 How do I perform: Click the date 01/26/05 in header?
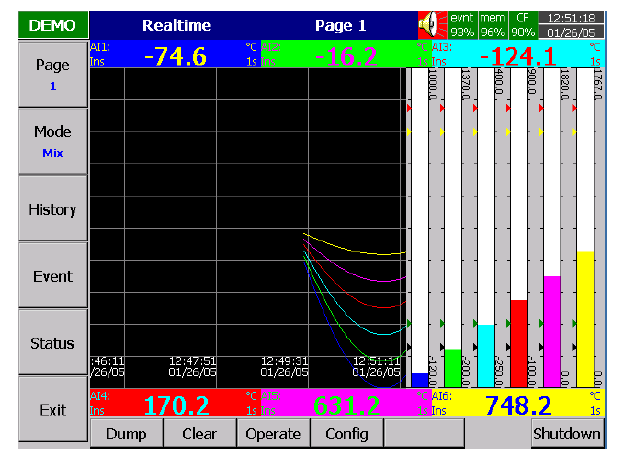tap(571, 32)
